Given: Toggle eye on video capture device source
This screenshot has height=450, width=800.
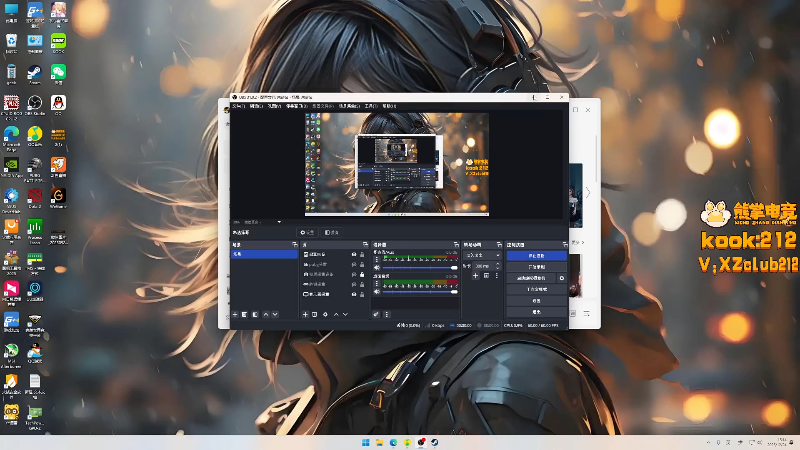Looking at the screenshot, I should pos(354,274).
